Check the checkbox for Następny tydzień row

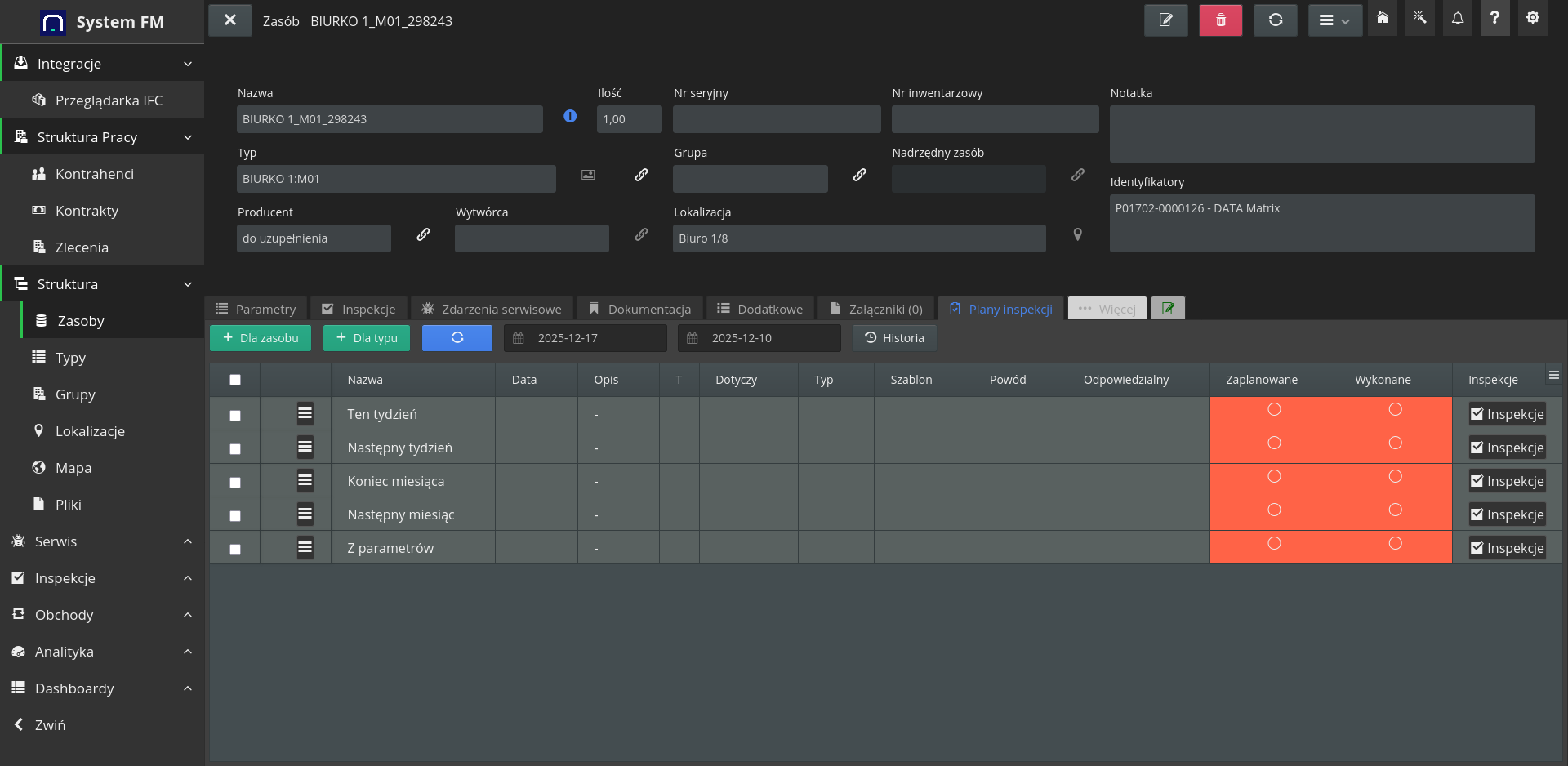(235, 449)
